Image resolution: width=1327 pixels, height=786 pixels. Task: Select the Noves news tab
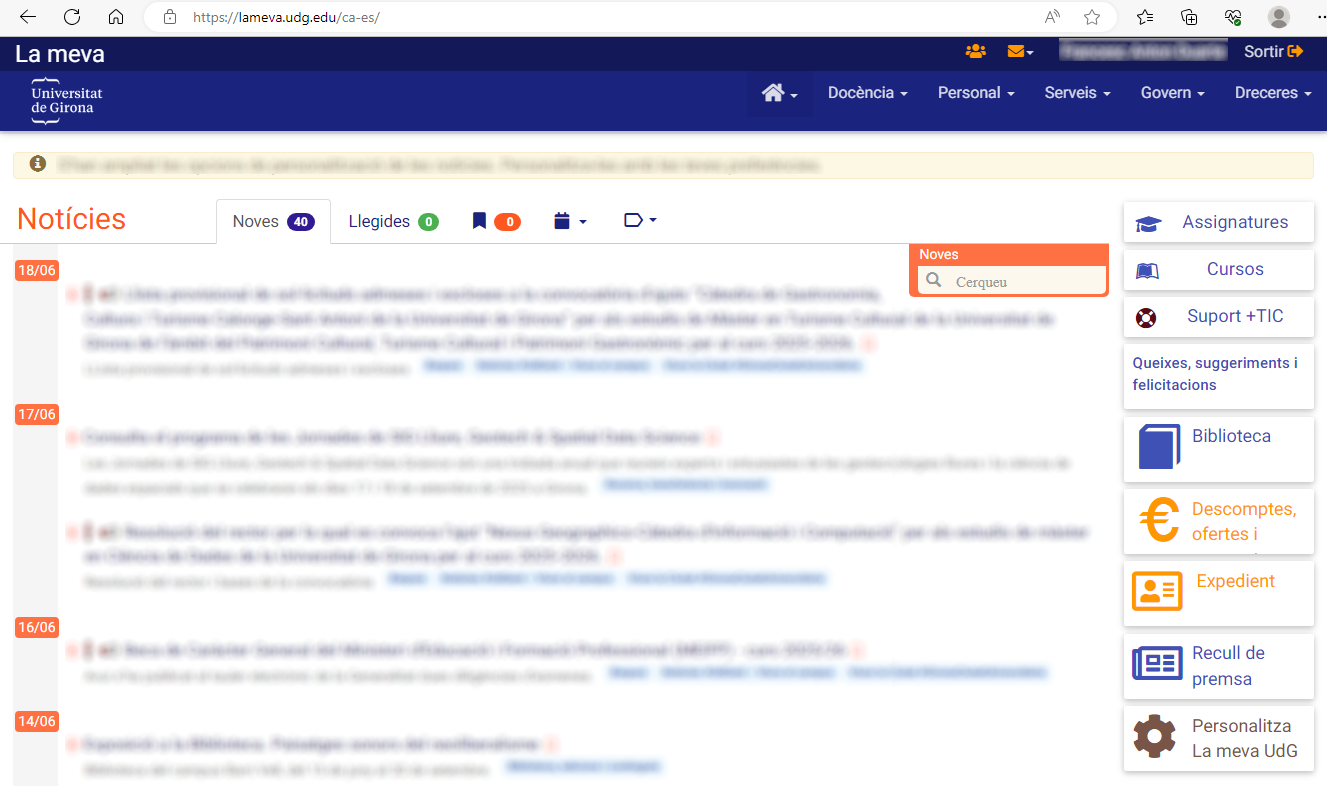[x=273, y=221]
